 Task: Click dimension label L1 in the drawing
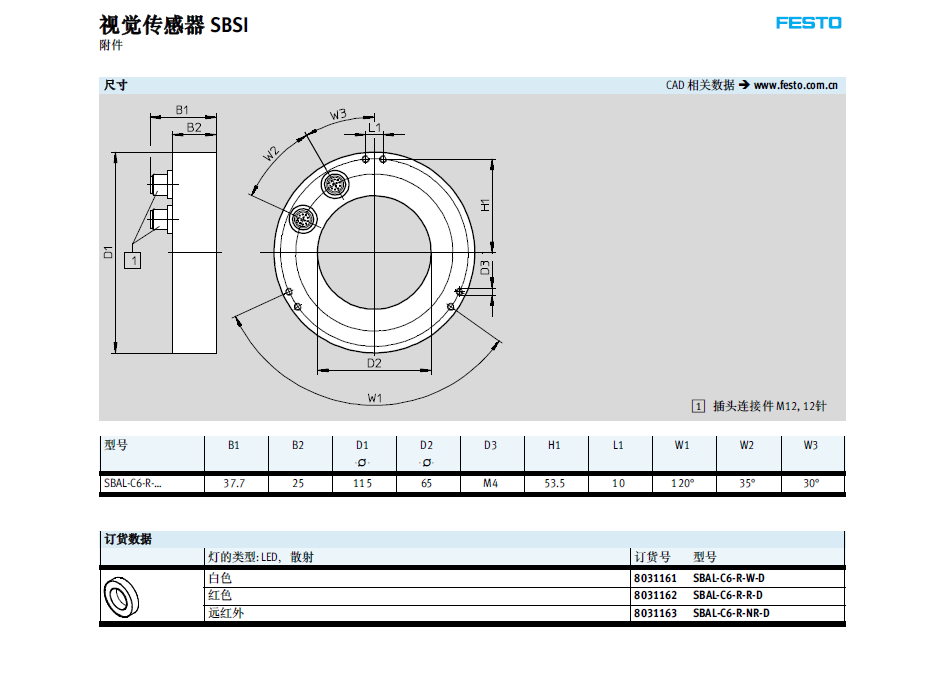(x=374, y=127)
